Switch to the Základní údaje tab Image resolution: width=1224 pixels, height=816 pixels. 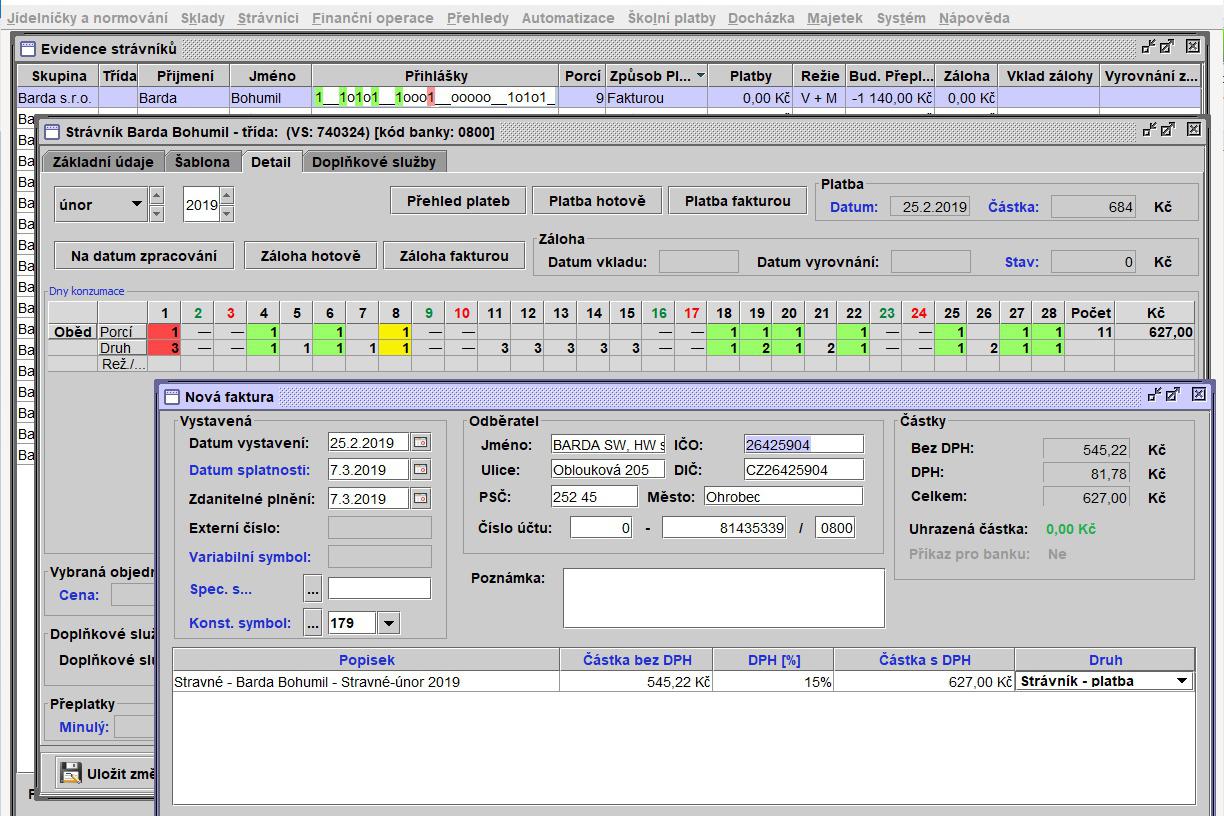pyautogui.click(x=103, y=162)
